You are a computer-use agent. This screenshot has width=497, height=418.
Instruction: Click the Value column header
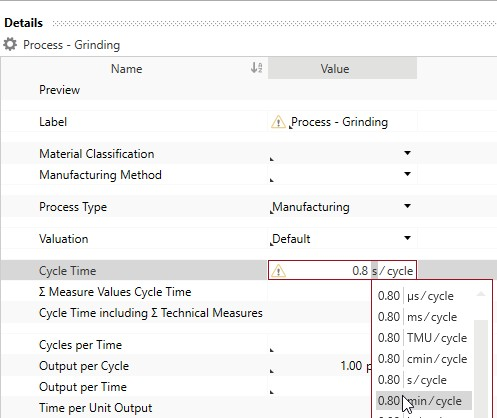click(x=342, y=68)
